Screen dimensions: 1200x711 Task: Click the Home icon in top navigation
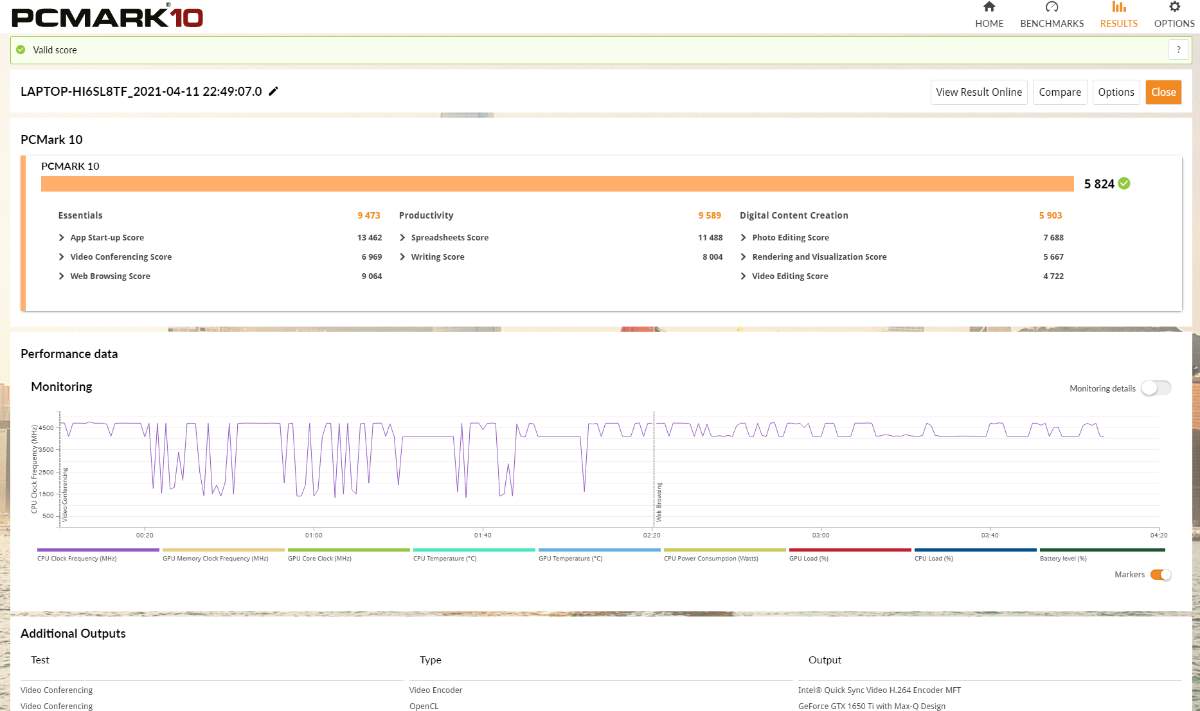click(x=988, y=8)
